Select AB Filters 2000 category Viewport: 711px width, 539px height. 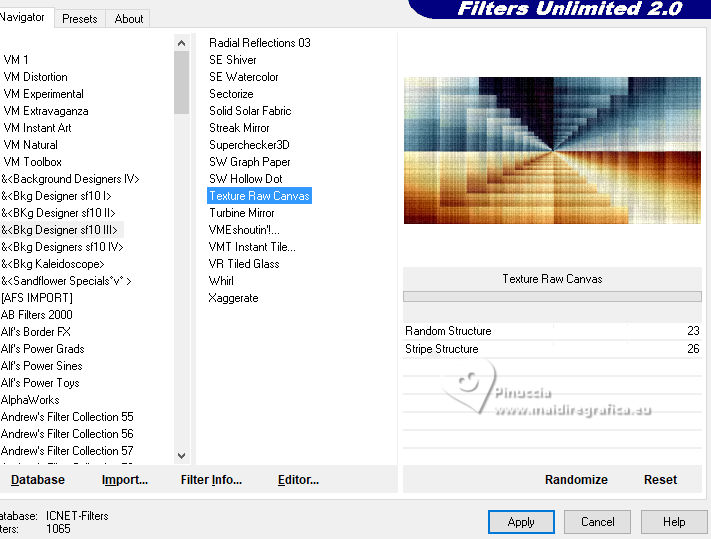37,315
